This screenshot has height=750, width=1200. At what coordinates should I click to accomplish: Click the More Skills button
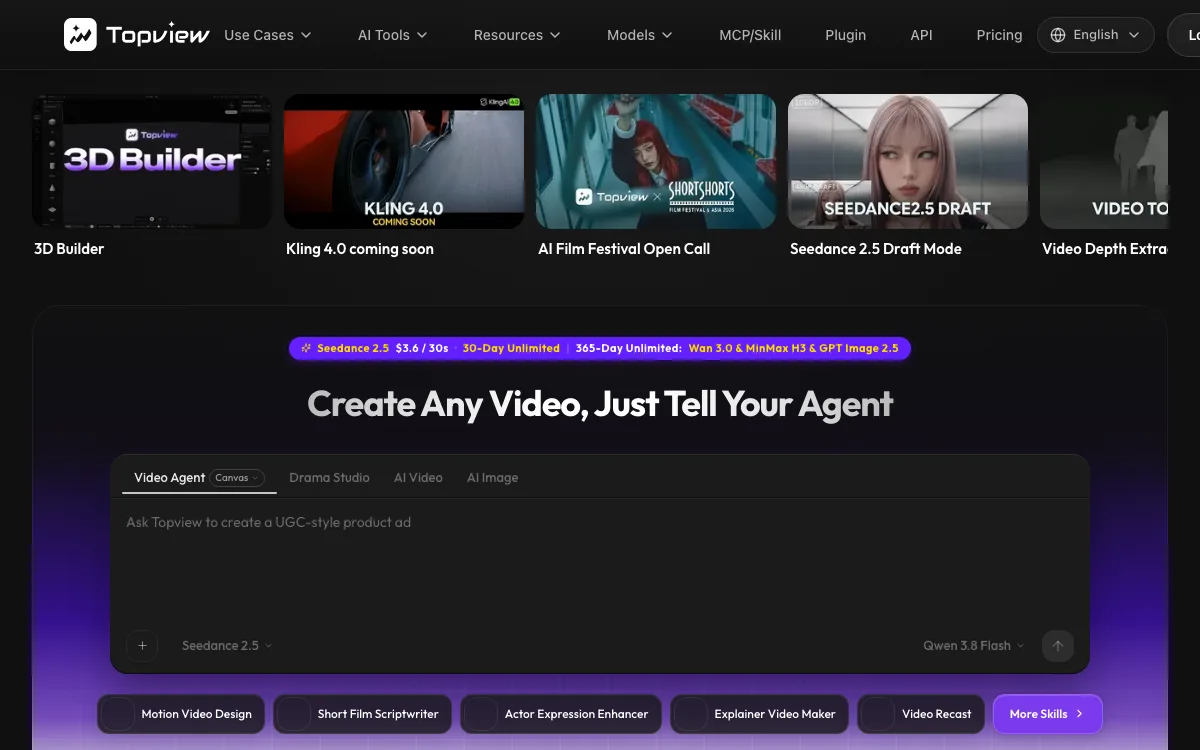coord(1047,714)
